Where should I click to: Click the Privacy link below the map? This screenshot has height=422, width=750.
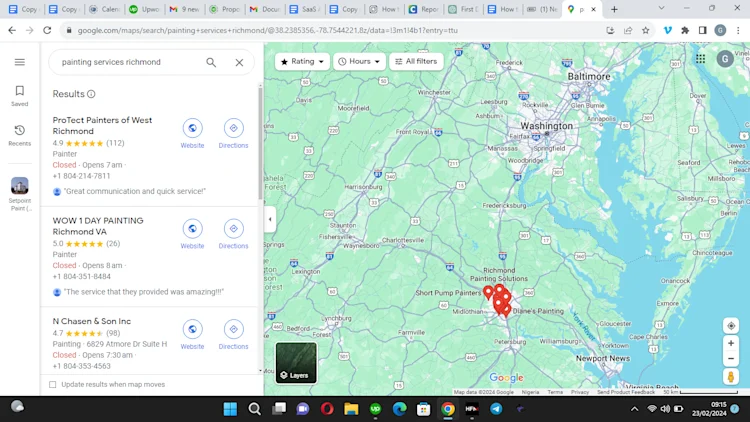click(580, 392)
